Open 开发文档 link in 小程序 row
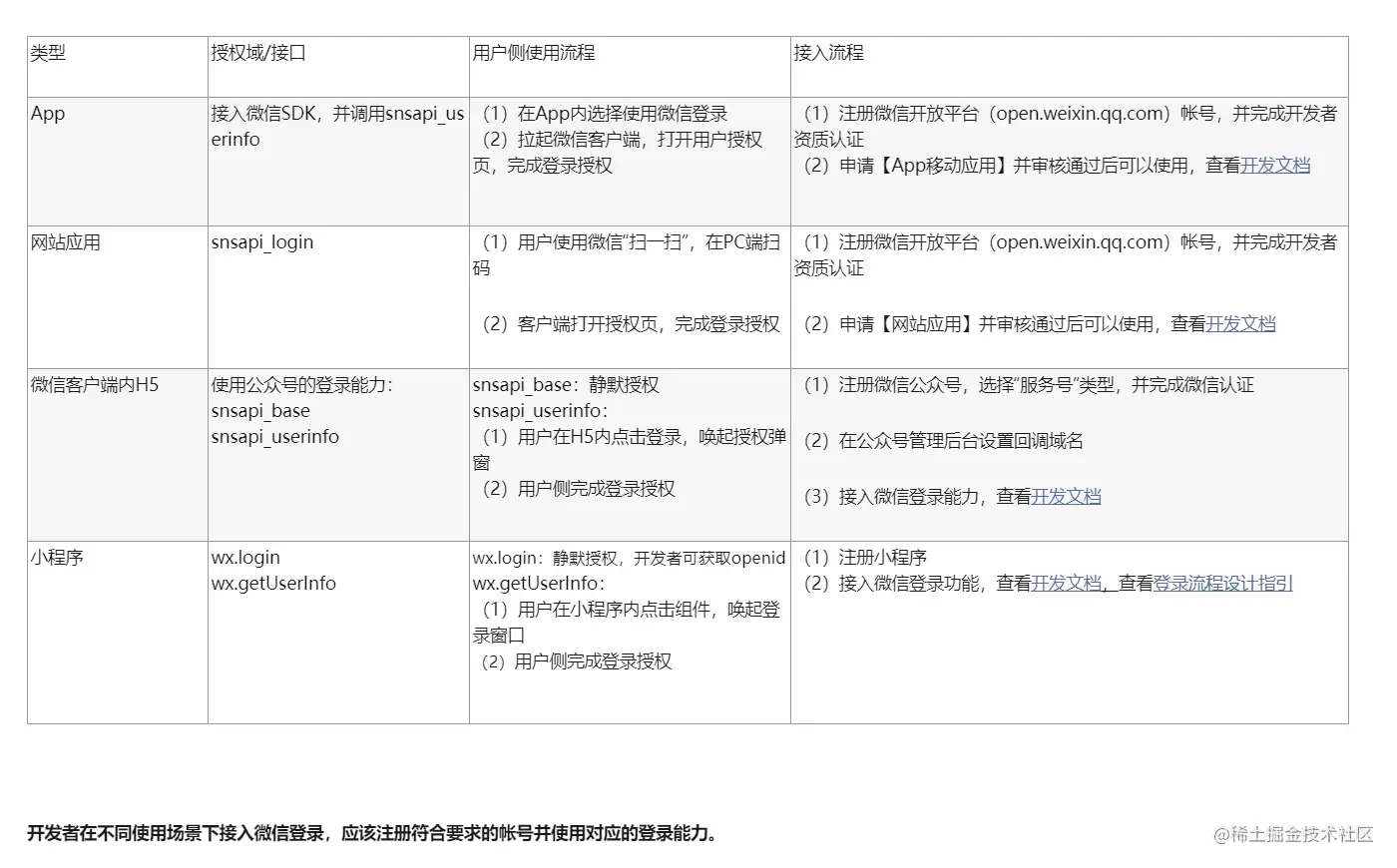The width and height of the screenshot is (1397, 868). pyautogui.click(x=1066, y=584)
